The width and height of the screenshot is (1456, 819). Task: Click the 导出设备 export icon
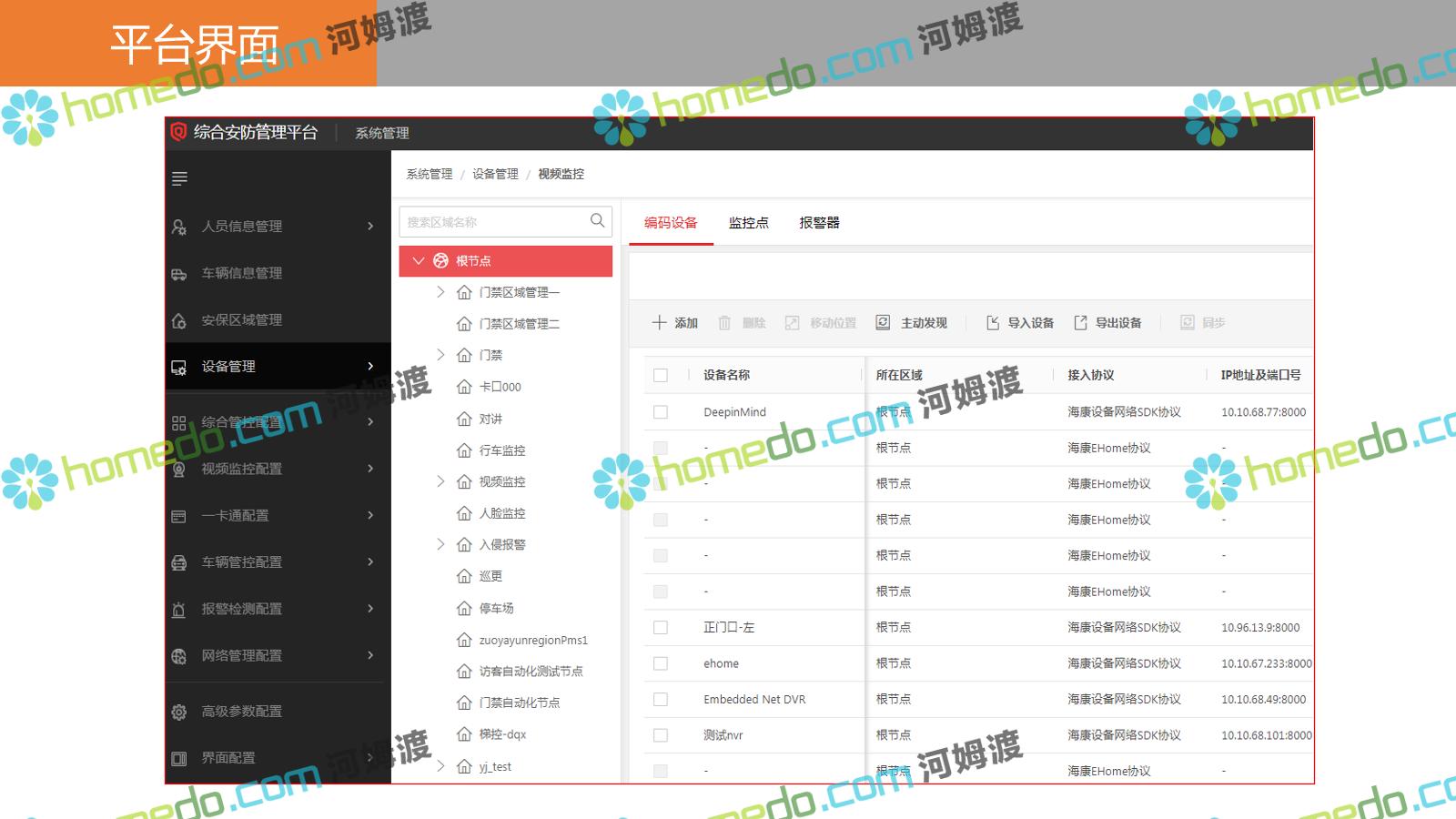1080,322
